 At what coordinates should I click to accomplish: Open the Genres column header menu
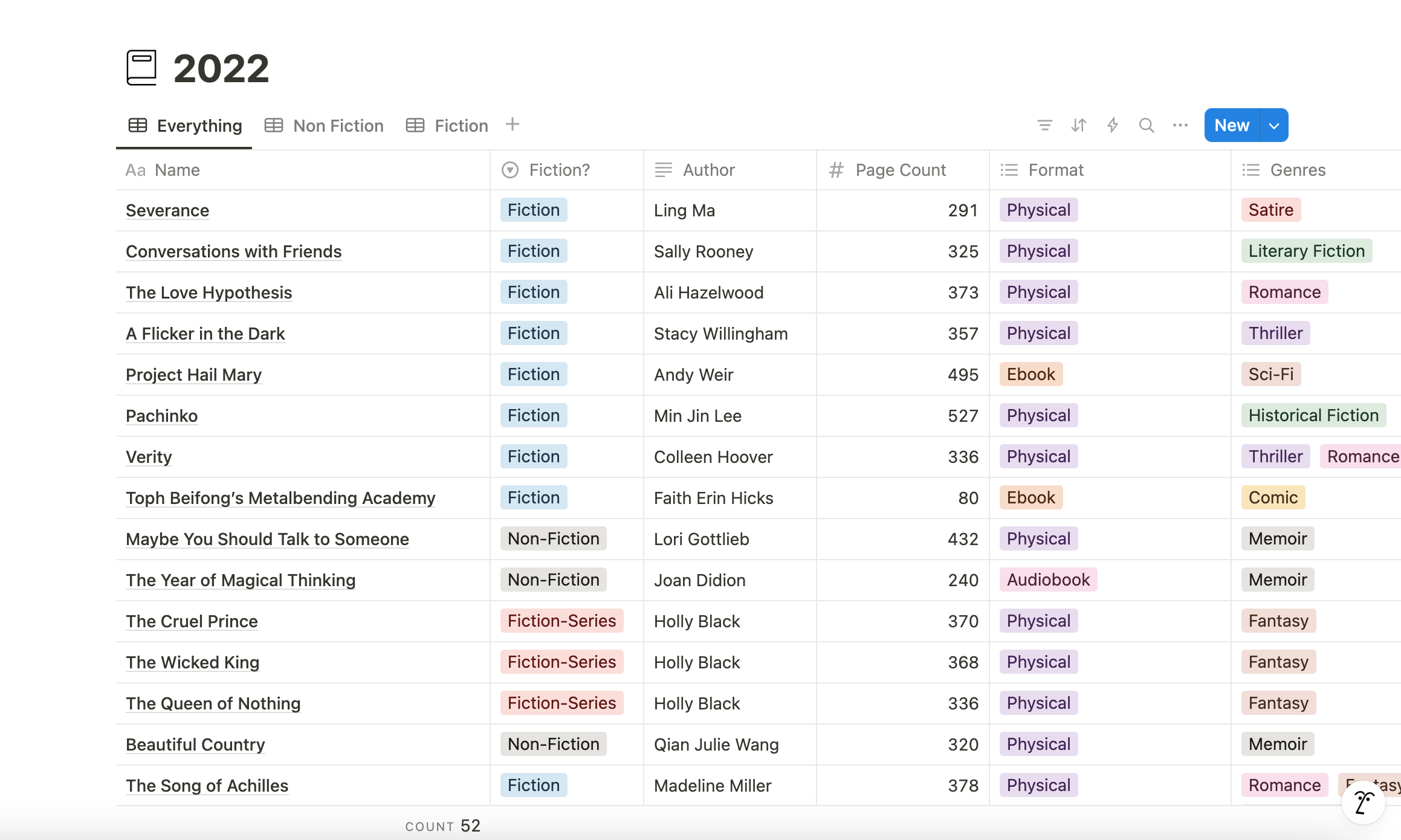pos(1316,170)
